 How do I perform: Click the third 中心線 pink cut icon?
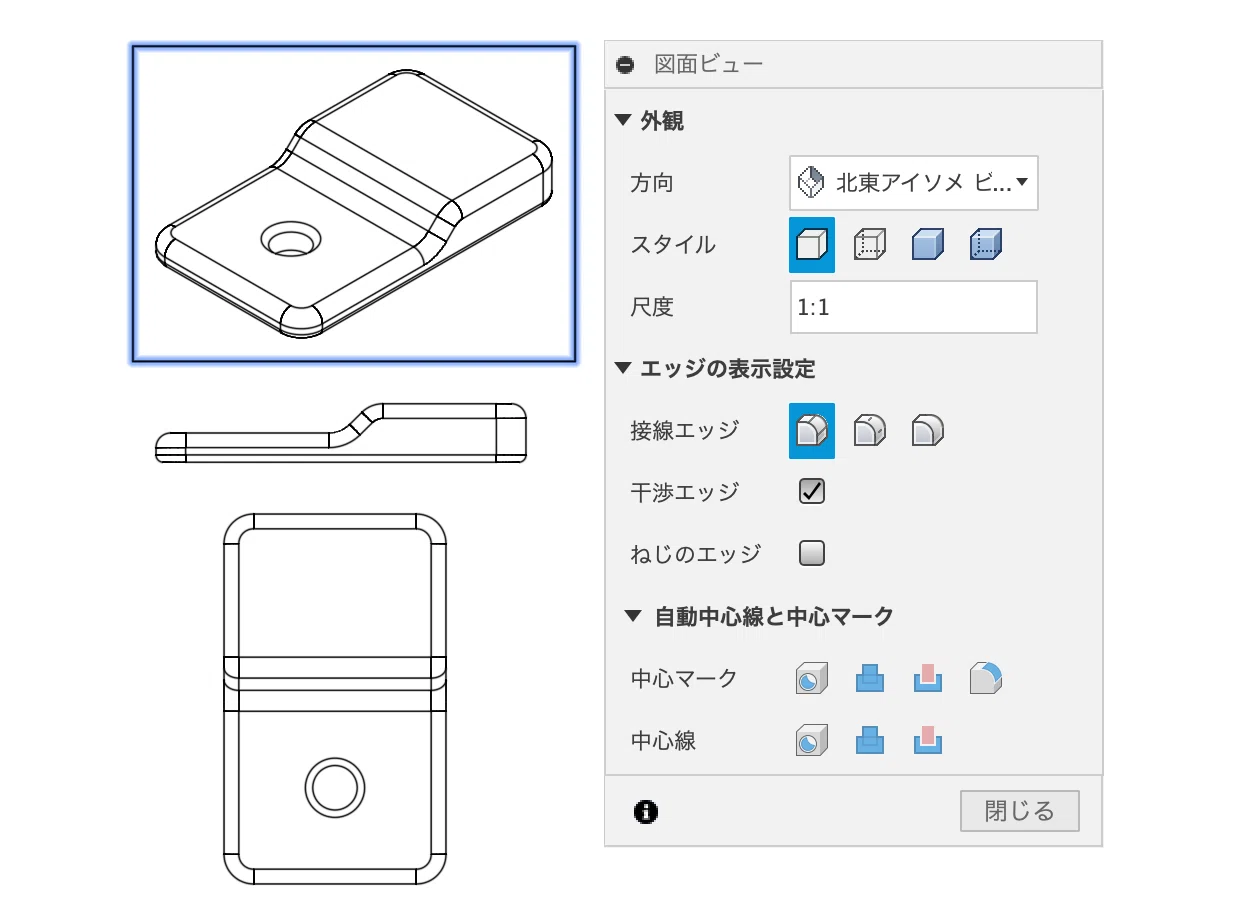pyautogui.click(x=928, y=741)
